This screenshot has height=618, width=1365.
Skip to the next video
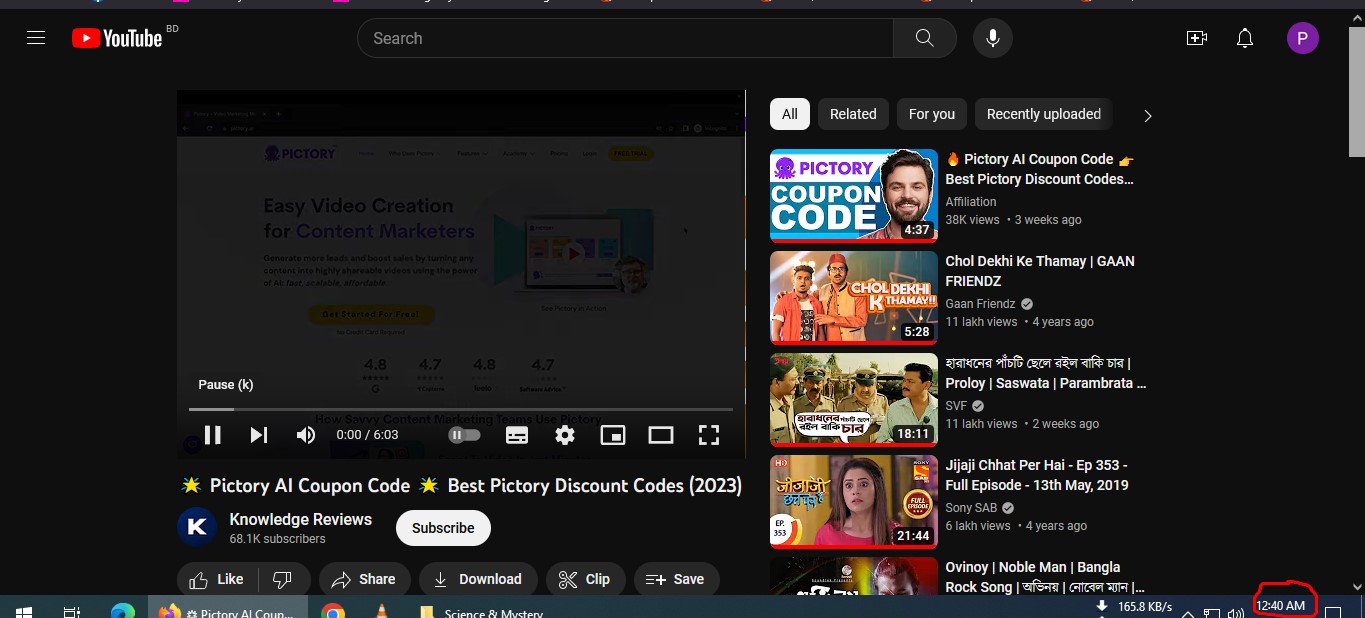(x=259, y=435)
